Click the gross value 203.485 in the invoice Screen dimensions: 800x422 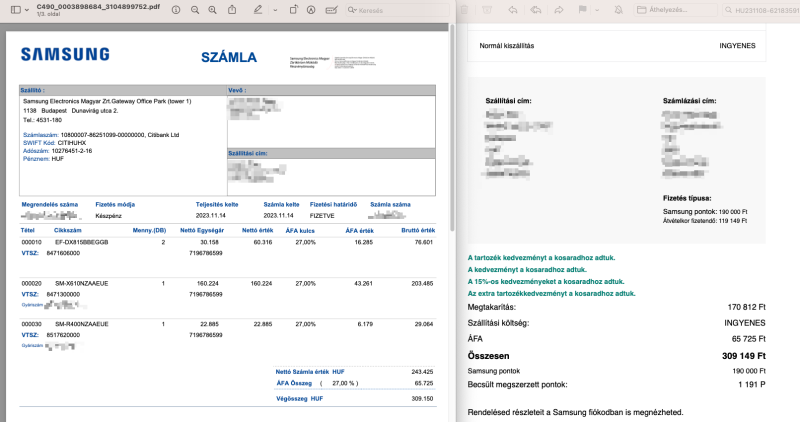(422, 283)
